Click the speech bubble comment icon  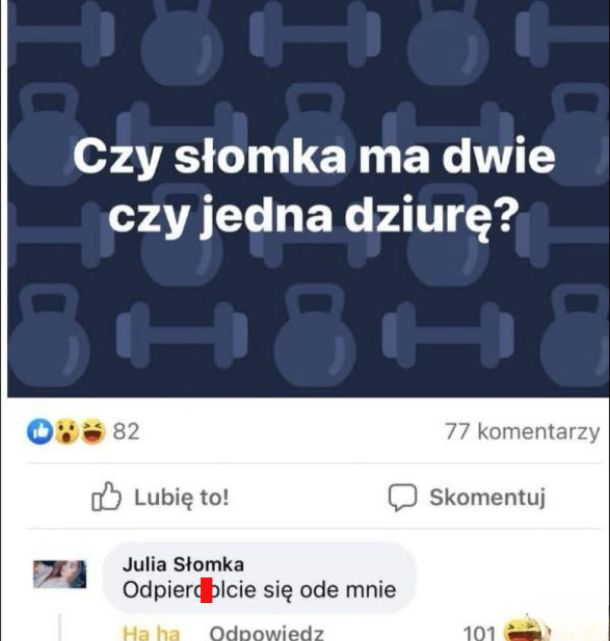(x=402, y=498)
